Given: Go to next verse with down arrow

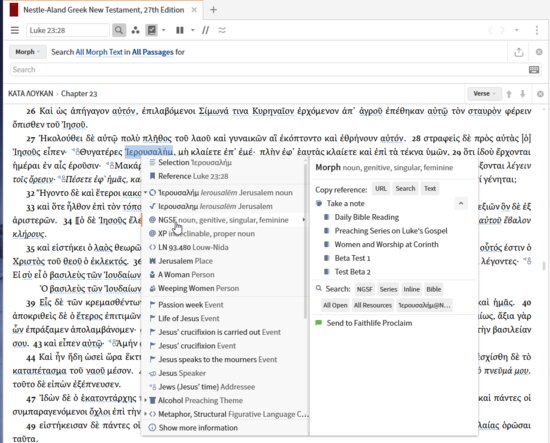Looking at the screenshot, I should click(523, 94).
